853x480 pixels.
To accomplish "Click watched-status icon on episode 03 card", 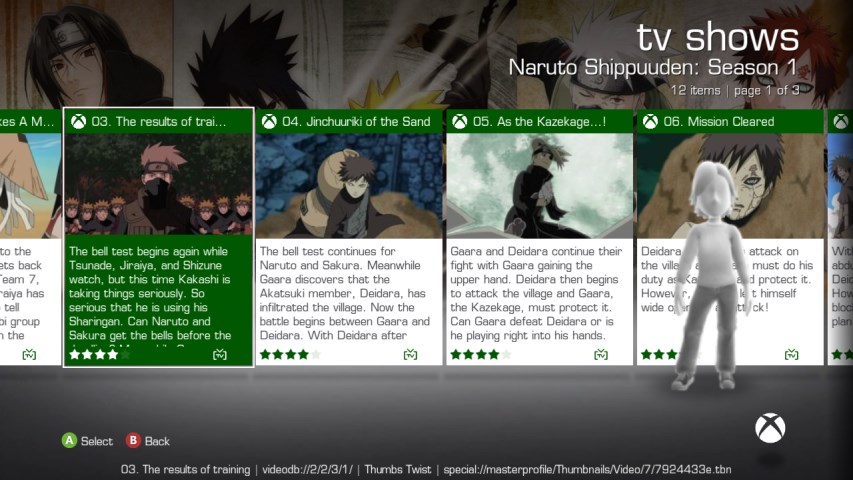I will point(220,355).
